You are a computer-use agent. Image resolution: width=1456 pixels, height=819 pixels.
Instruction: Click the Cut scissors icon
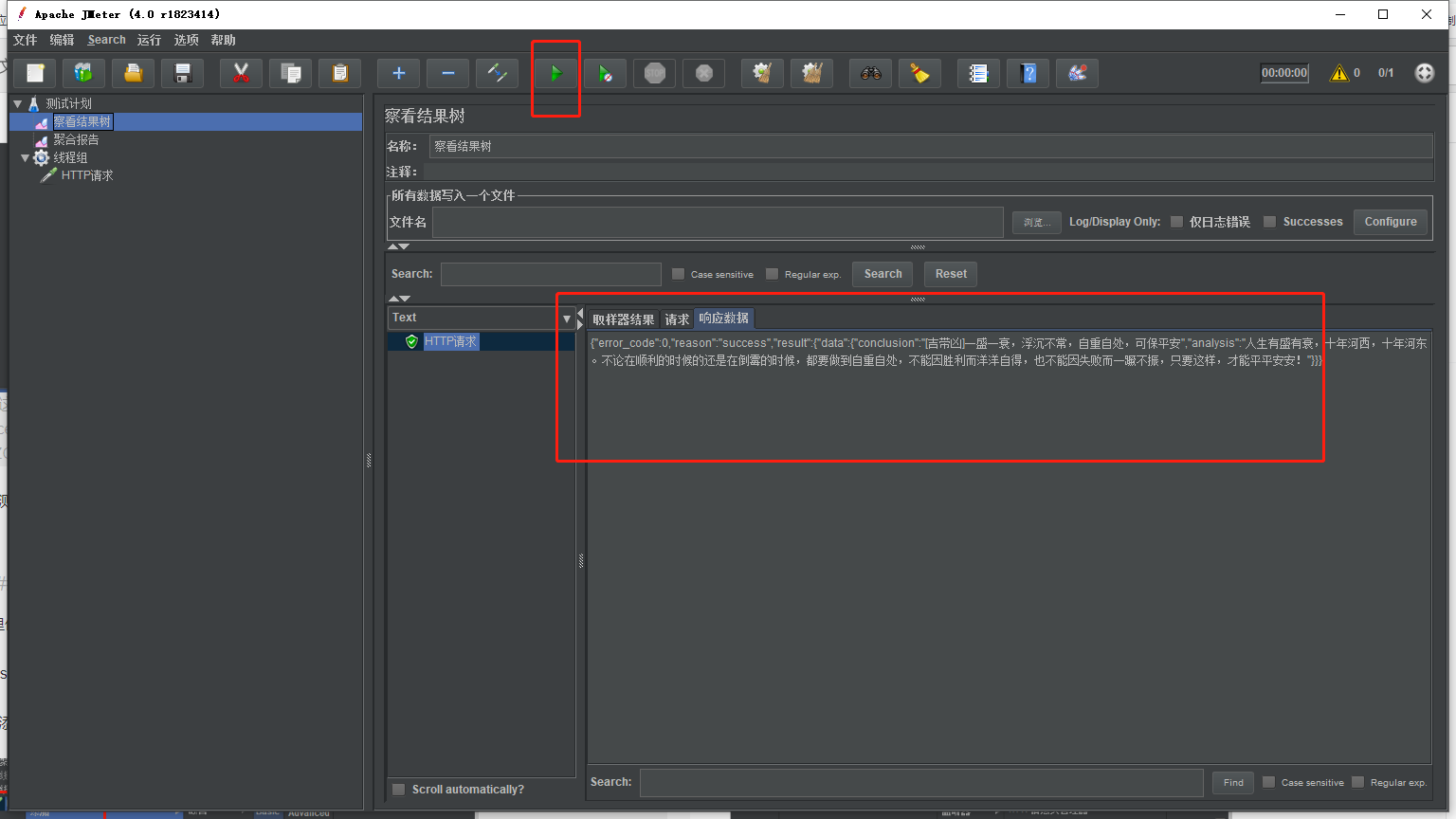click(x=242, y=73)
